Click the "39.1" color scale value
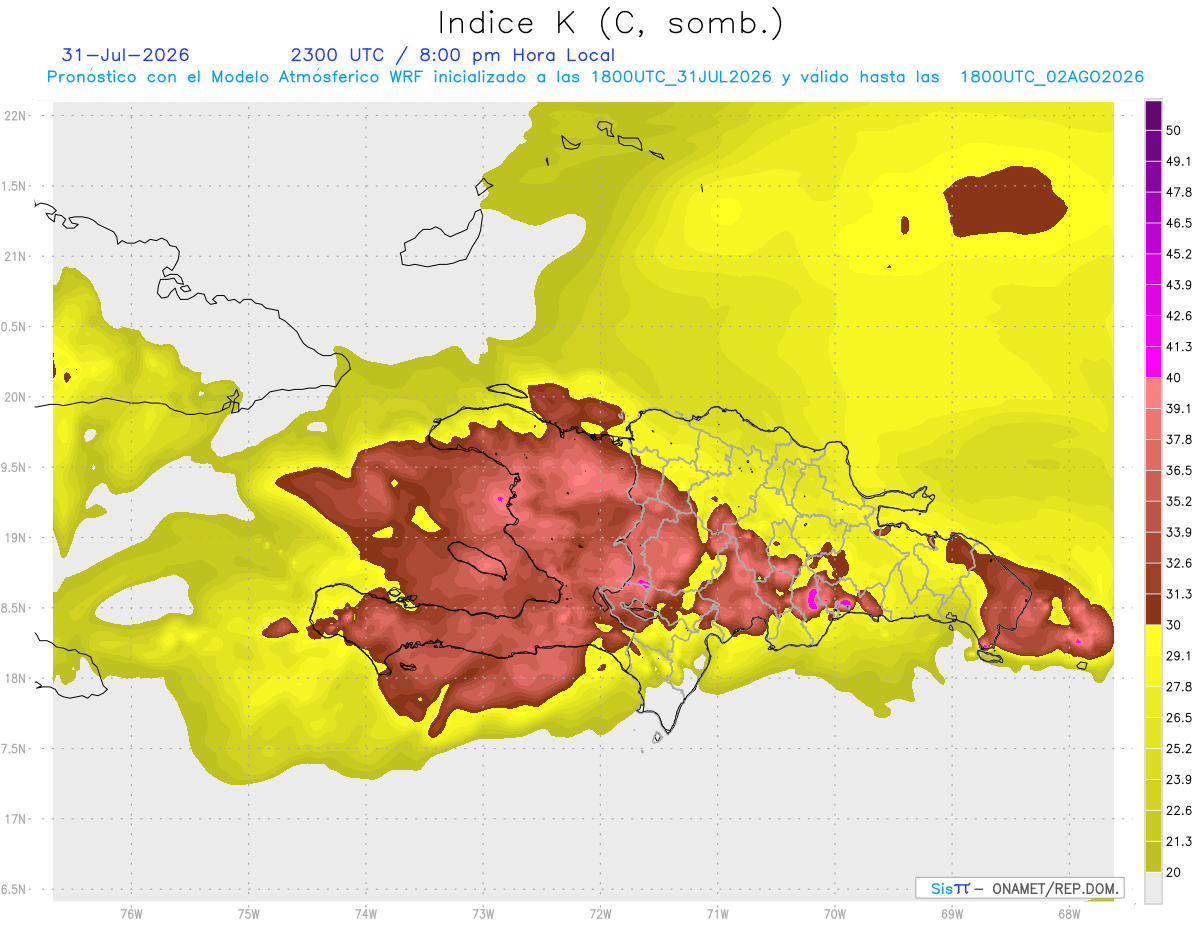The image size is (1200, 927). point(1179,408)
